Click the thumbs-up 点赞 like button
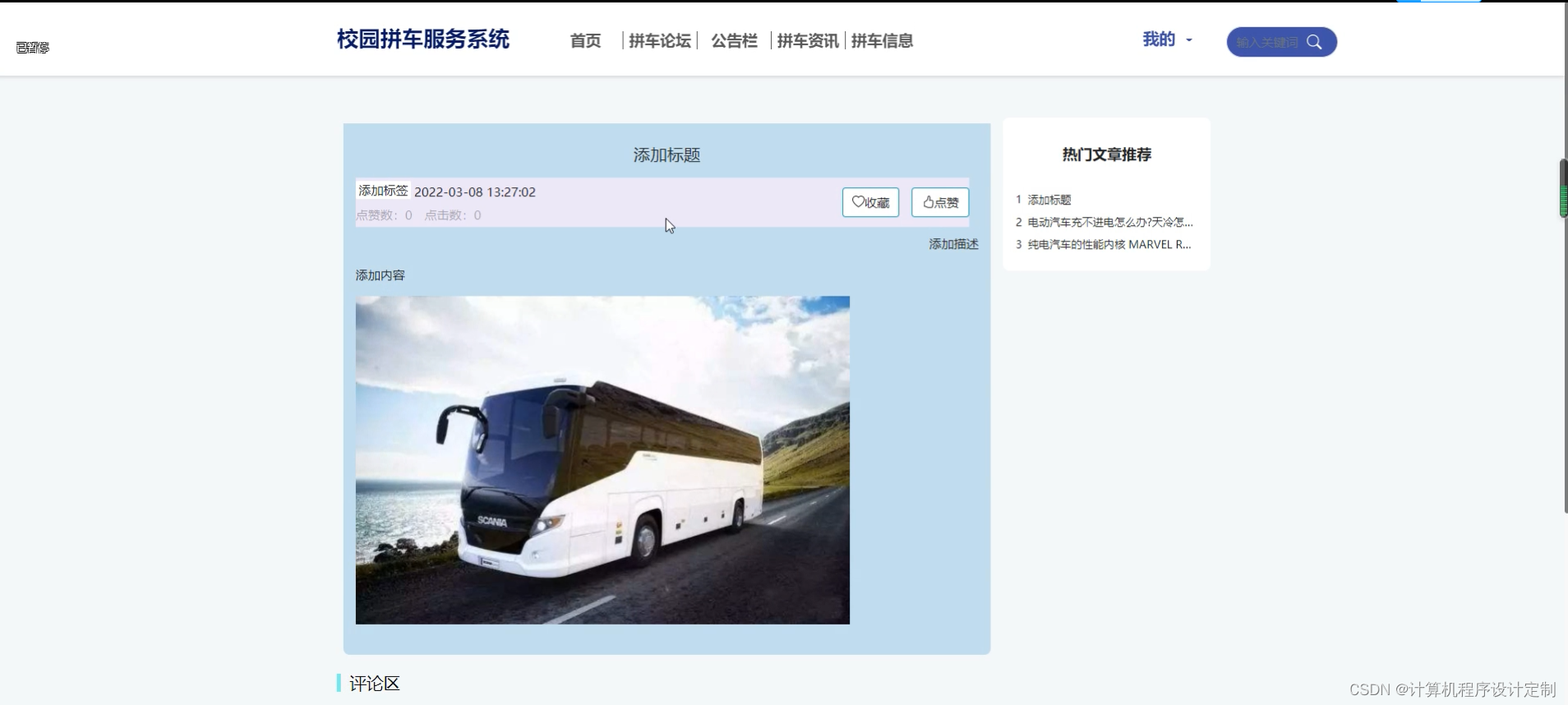 click(x=940, y=202)
